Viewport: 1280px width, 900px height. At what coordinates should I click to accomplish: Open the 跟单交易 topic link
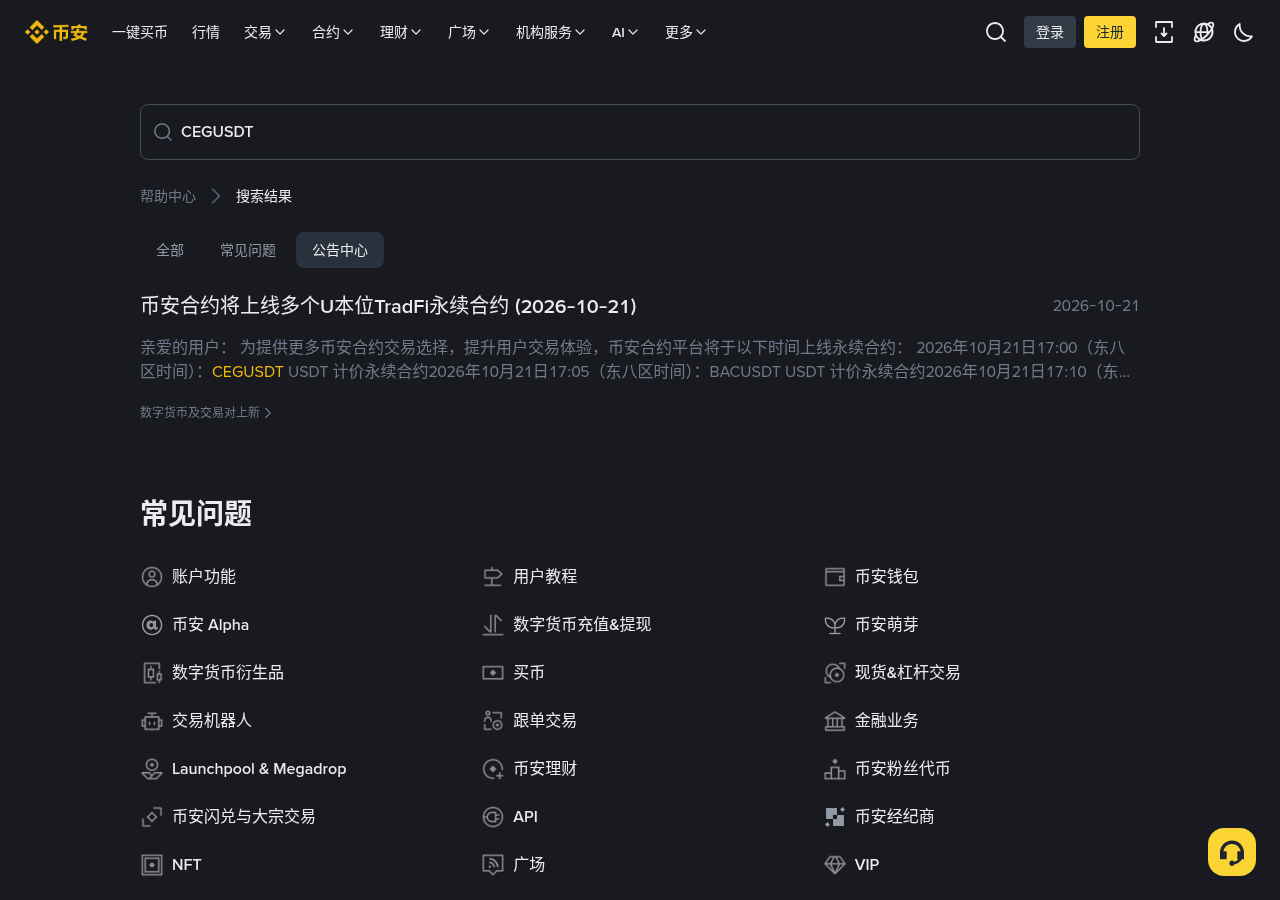point(545,721)
